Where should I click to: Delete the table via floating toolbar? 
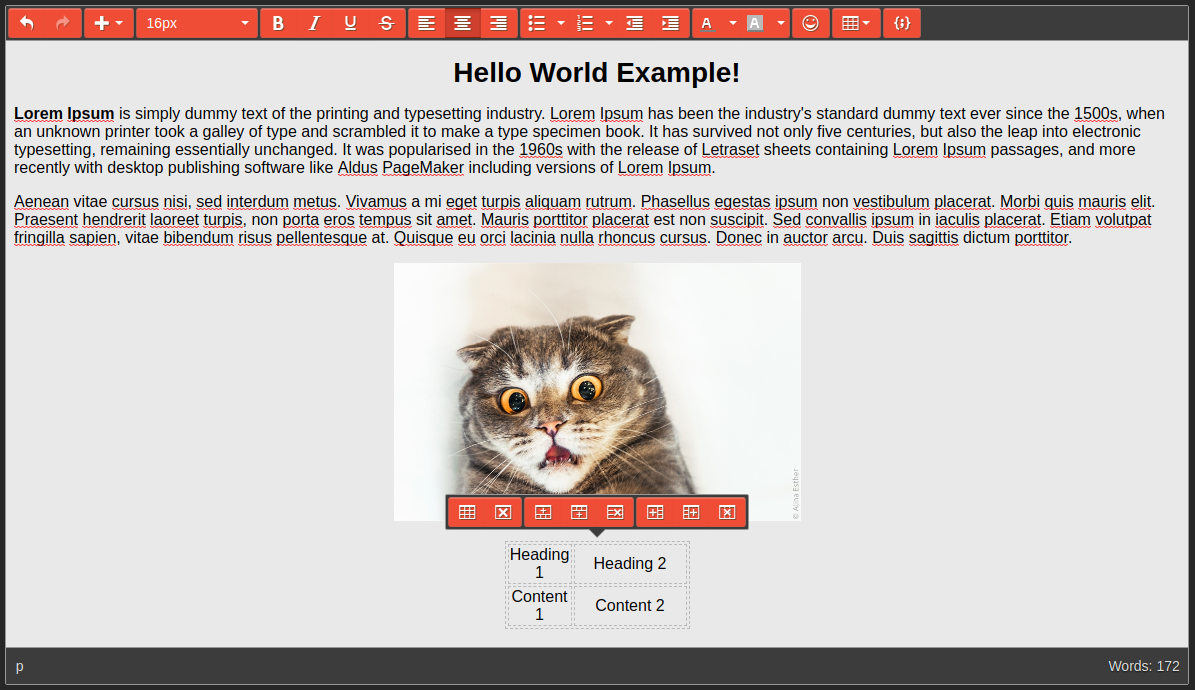tap(503, 512)
